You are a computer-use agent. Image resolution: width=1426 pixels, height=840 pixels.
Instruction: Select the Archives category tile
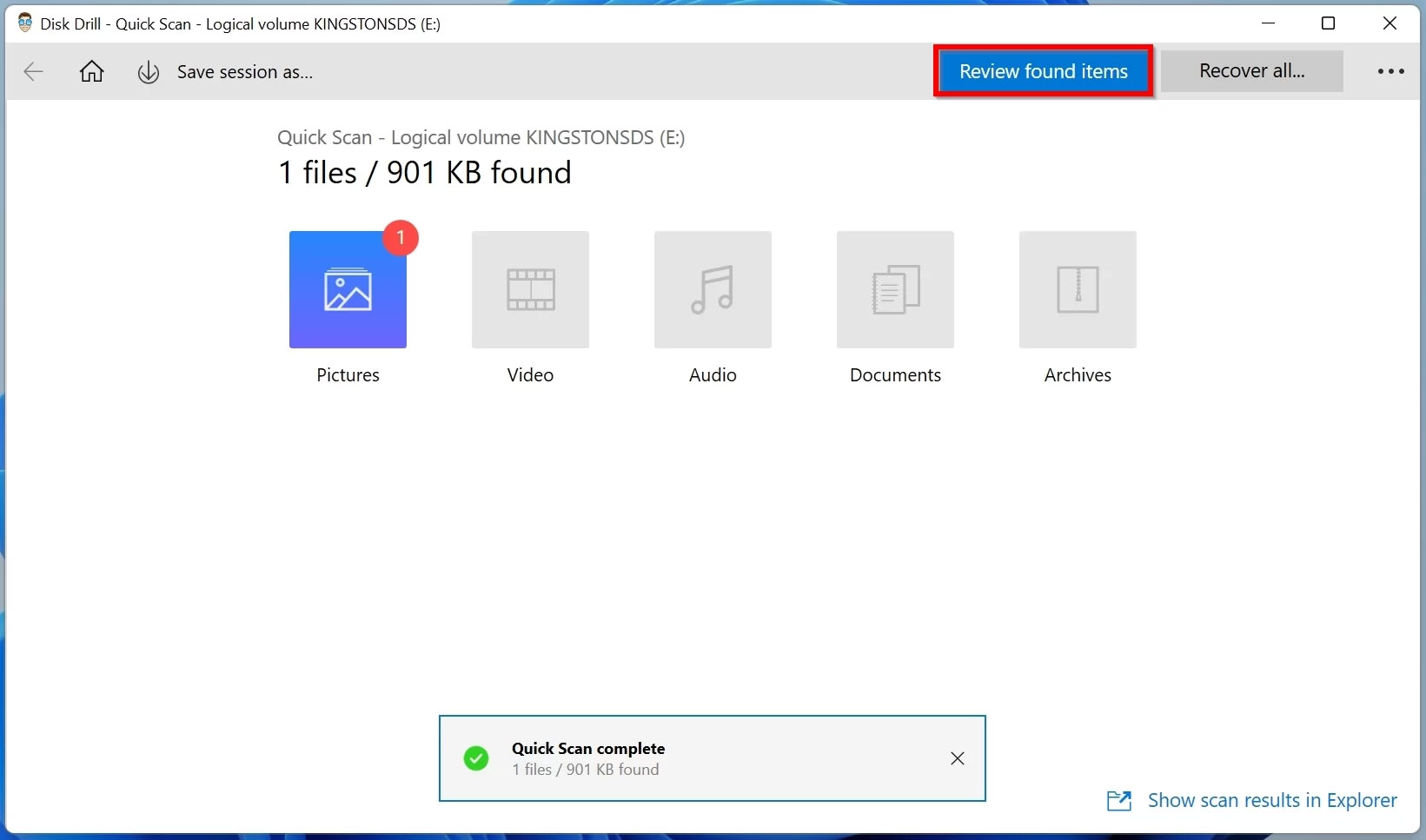(x=1078, y=289)
